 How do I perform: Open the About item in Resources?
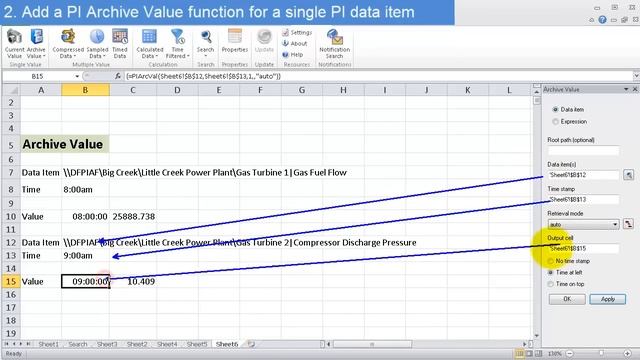[295, 43]
